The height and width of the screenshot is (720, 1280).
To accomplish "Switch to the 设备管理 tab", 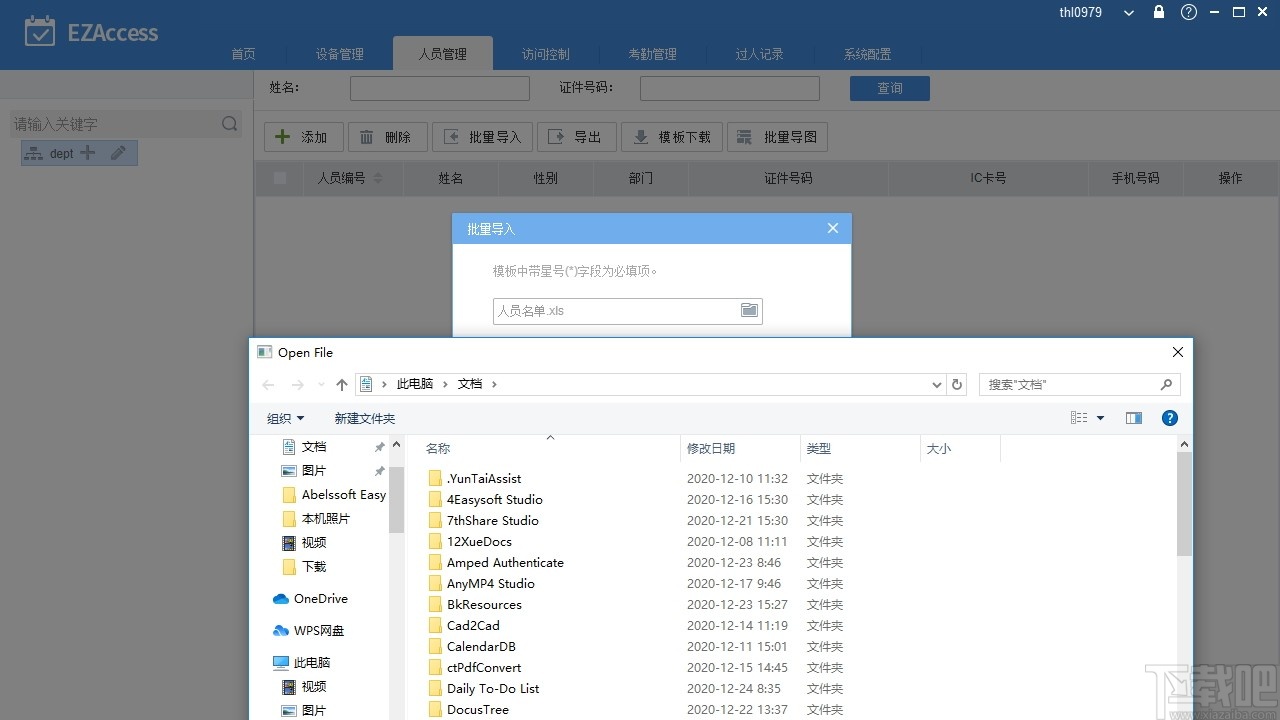I will pos(340,54).
